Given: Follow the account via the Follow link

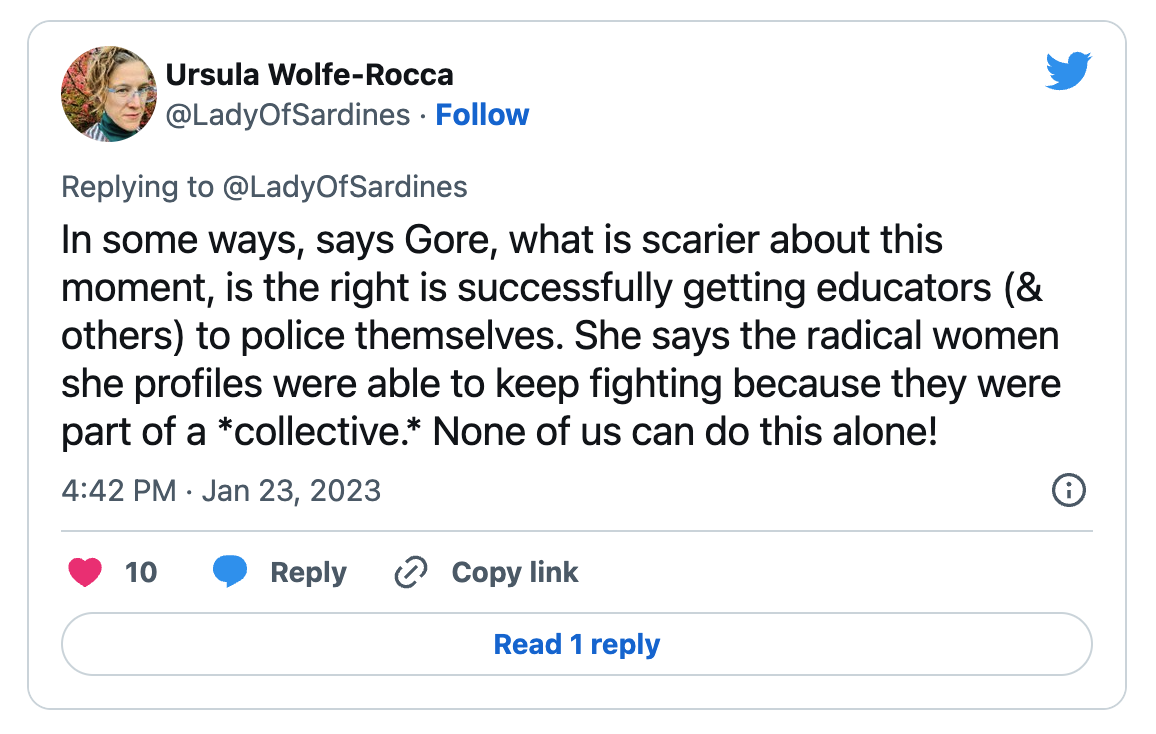Looking at the screenshot, I should click(x=483, y=115).
